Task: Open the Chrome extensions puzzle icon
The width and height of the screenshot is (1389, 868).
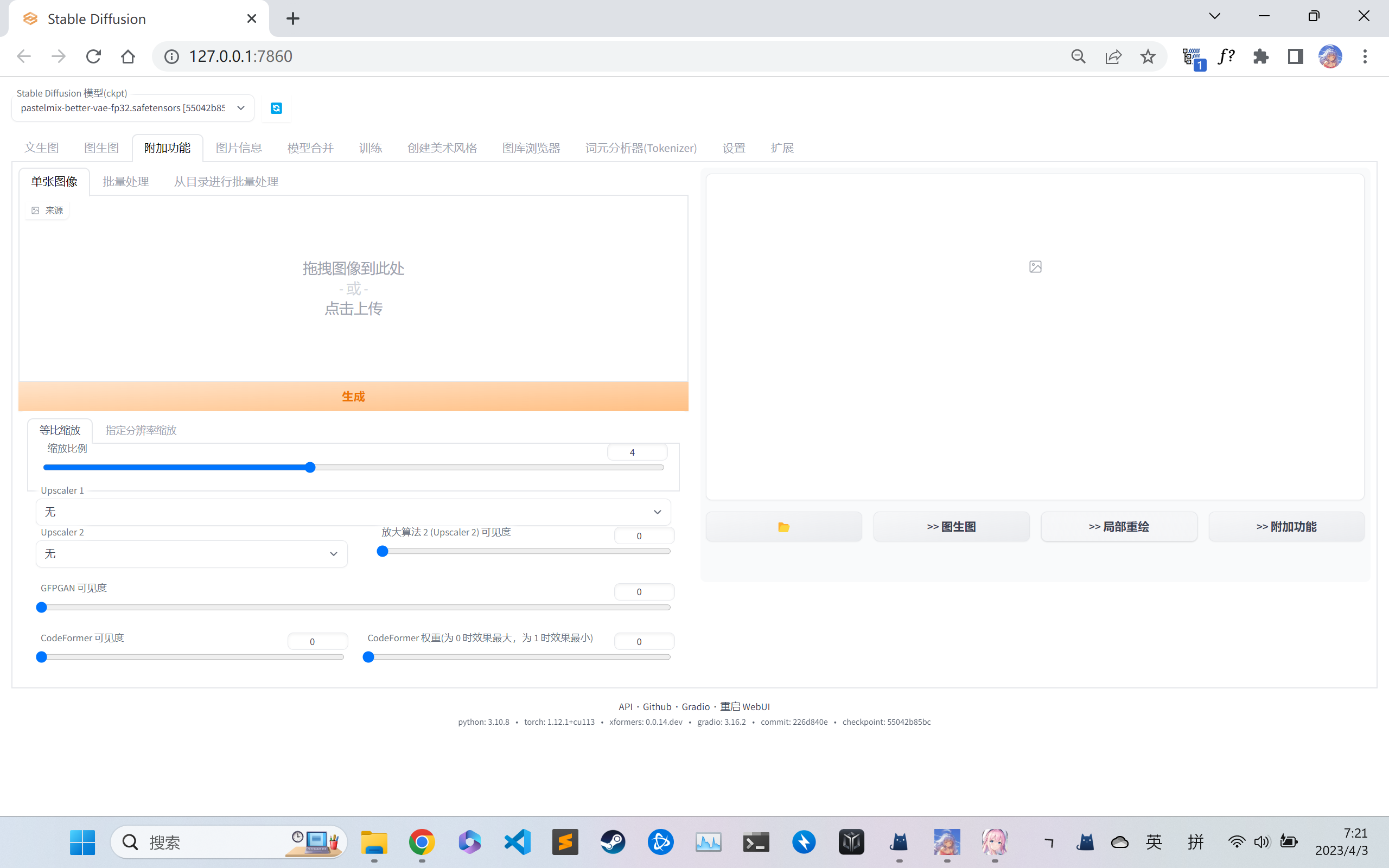Action: coord(1260,56)
